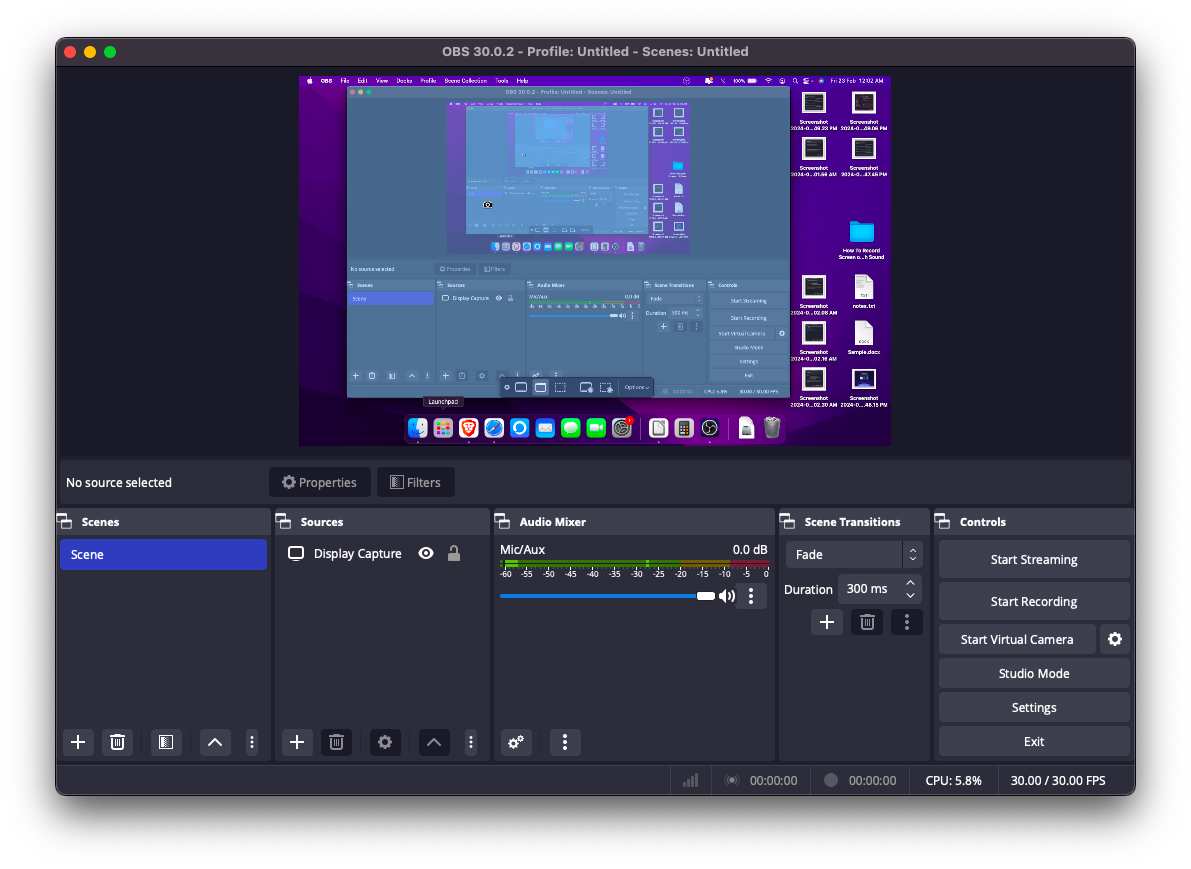Select the Display Capture source row
Viewport: 1191px width, 869px height.
[382, 554]
